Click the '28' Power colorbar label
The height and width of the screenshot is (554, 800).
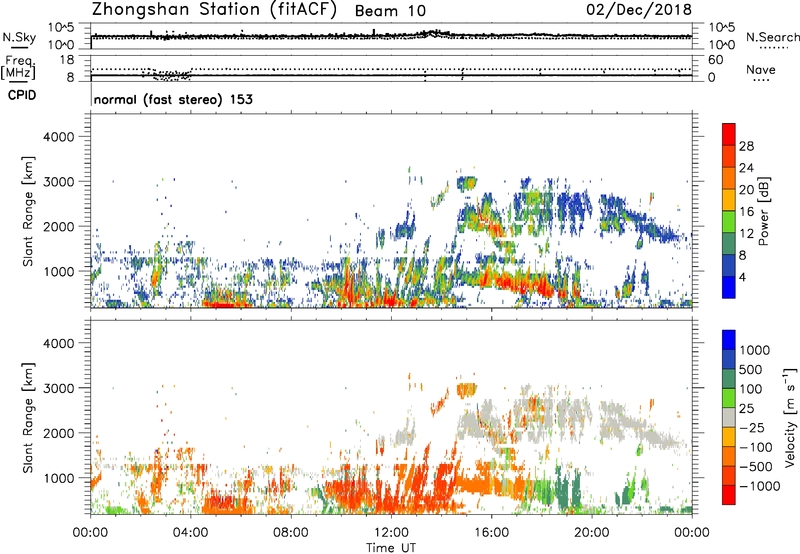[746, 146]
